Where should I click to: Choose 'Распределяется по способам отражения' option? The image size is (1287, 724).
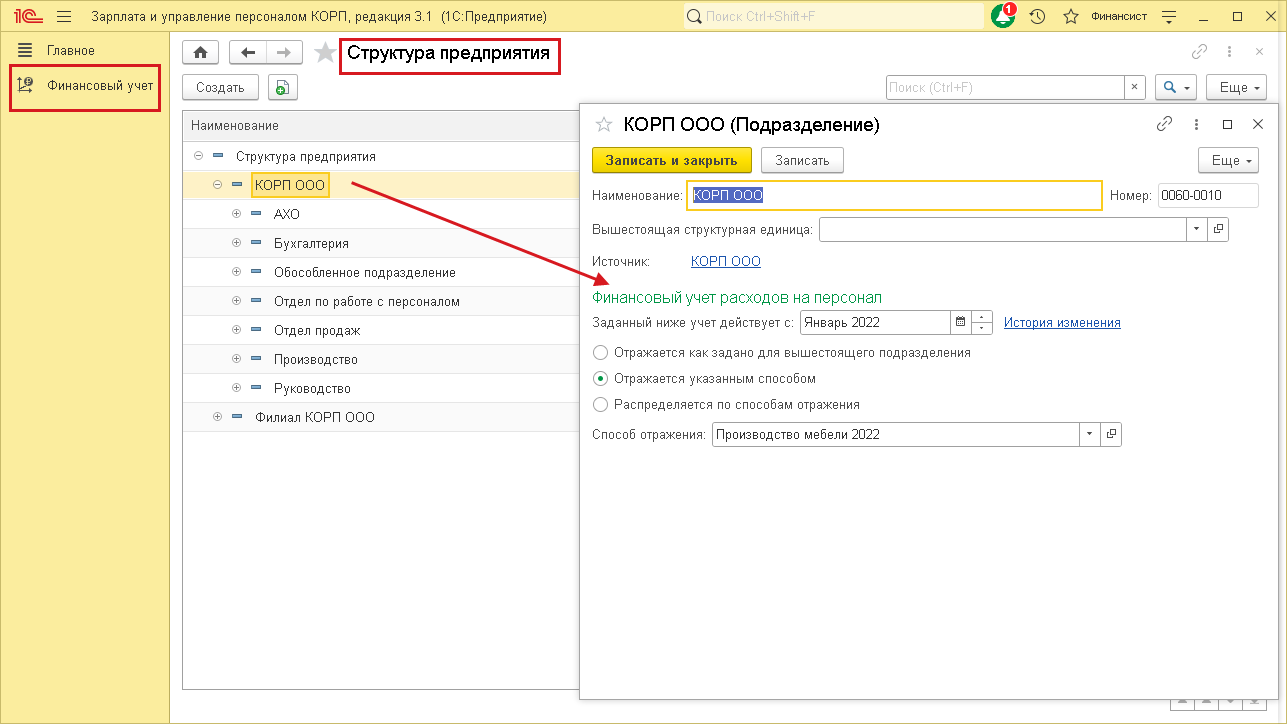coord(600,405)
